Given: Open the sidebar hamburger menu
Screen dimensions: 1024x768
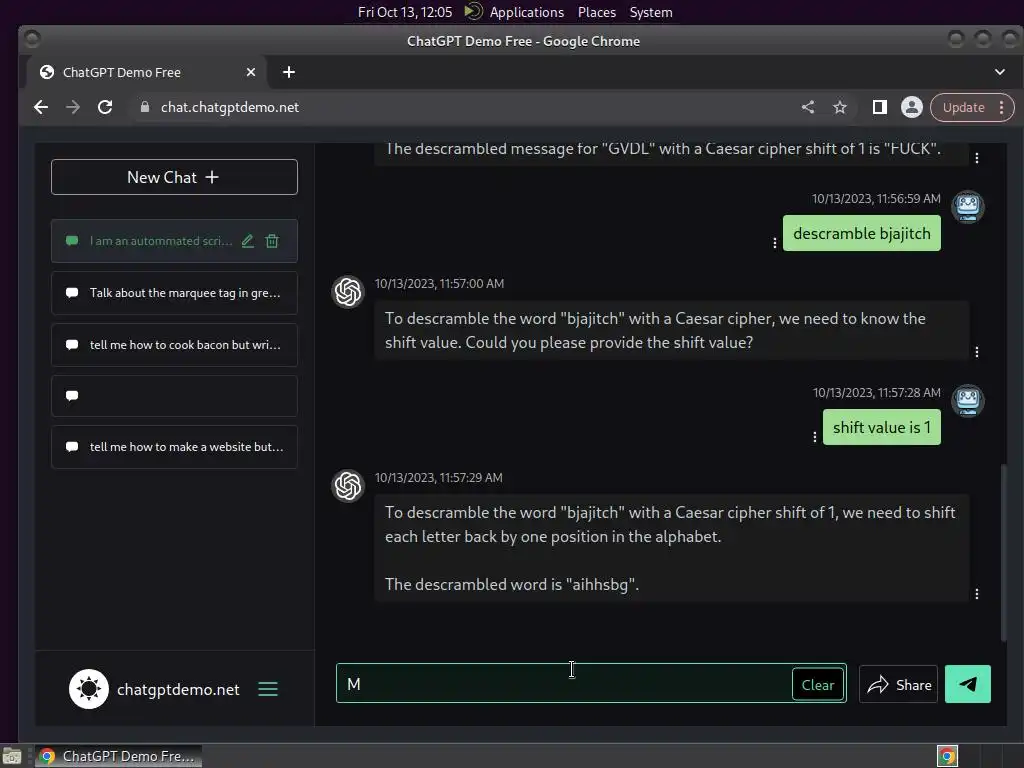Looking at the screenshot, I should click(x=268, y=689).
